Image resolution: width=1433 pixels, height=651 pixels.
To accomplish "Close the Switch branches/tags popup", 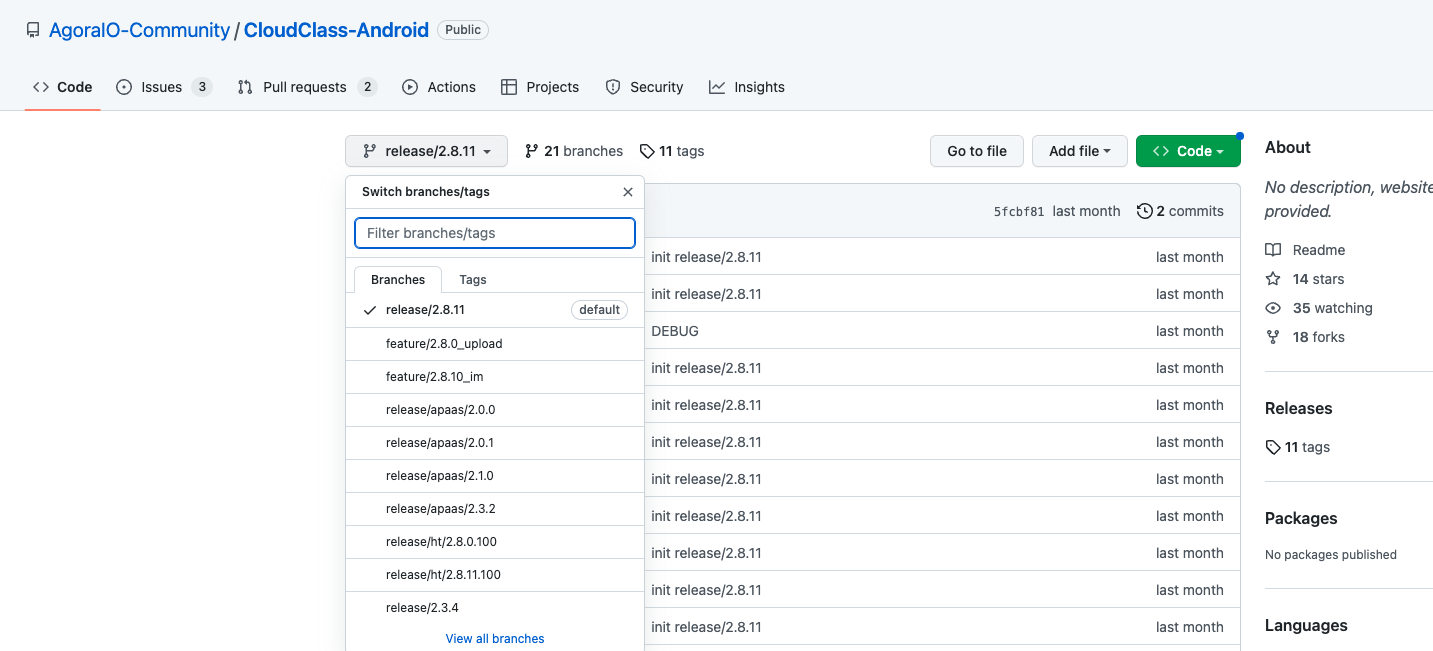I will click(x=628, y=192).
